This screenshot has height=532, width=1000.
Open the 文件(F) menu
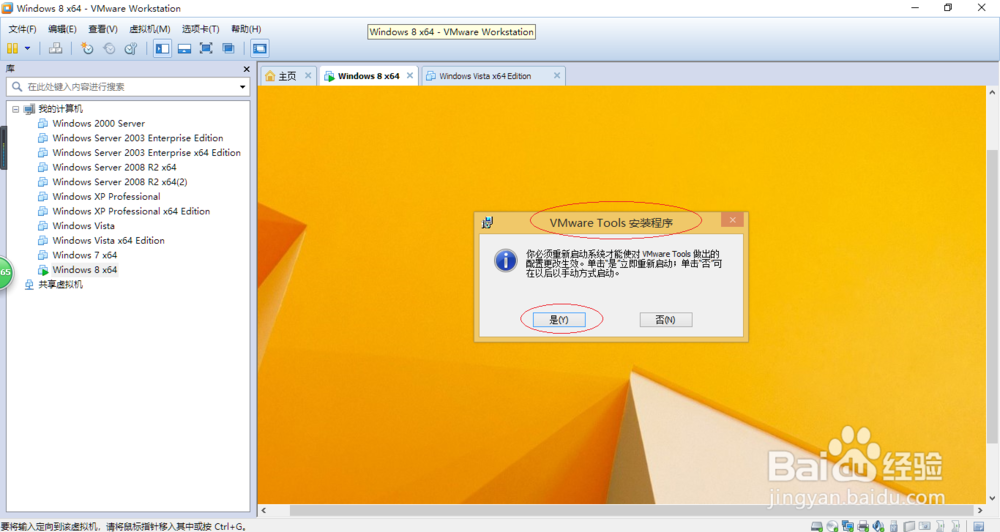pos(22,29)
